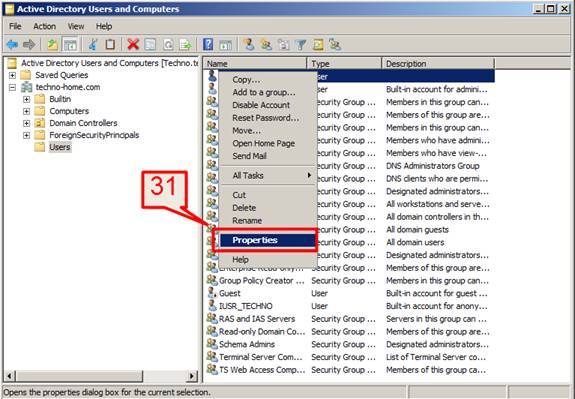This screenshot has width=575, height=399.
Task: Click the Find objects toolbar icon
Action: pos(318,45)
